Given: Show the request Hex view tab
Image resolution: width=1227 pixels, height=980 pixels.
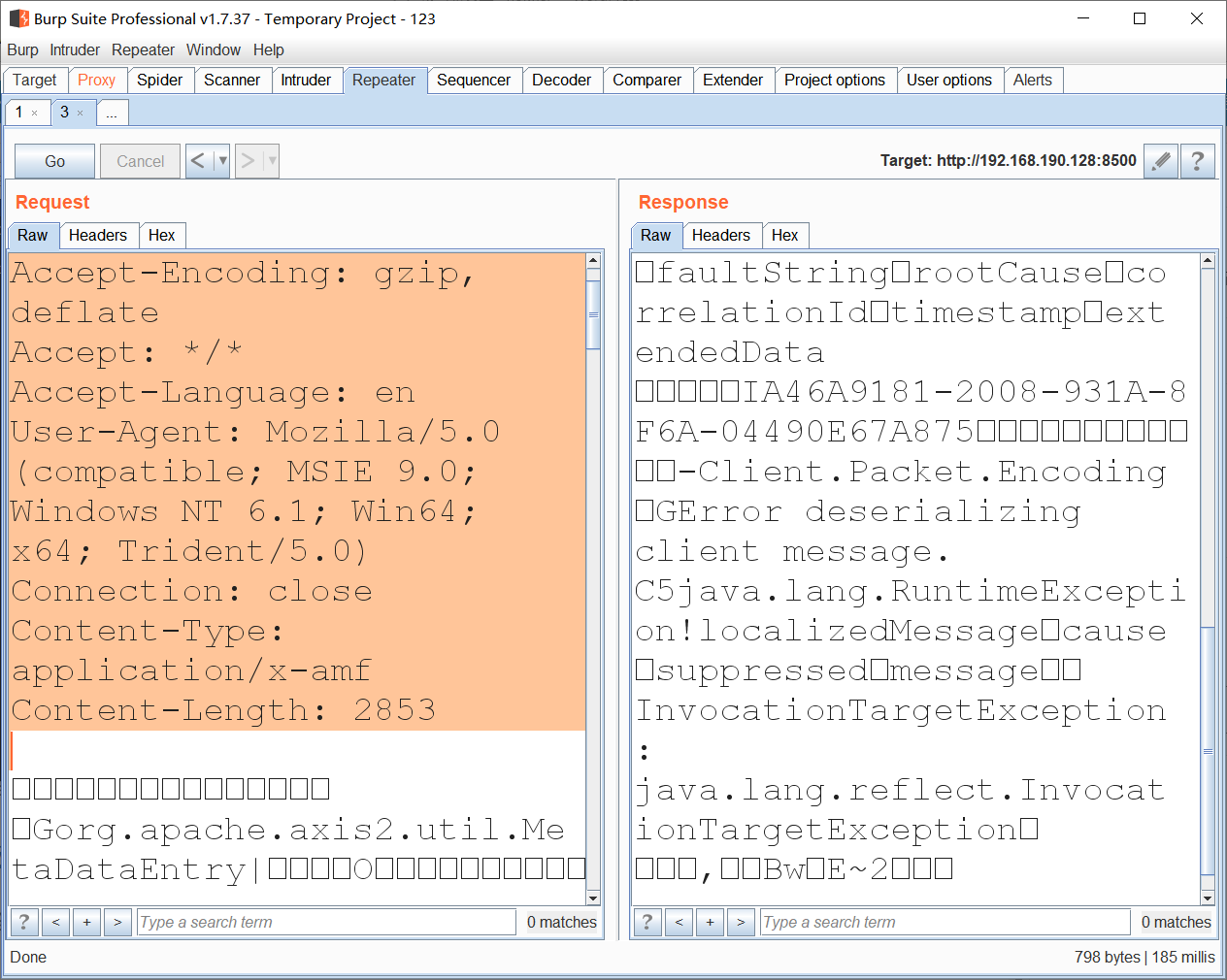Looking at the screenshot, I should click(161, 235).
